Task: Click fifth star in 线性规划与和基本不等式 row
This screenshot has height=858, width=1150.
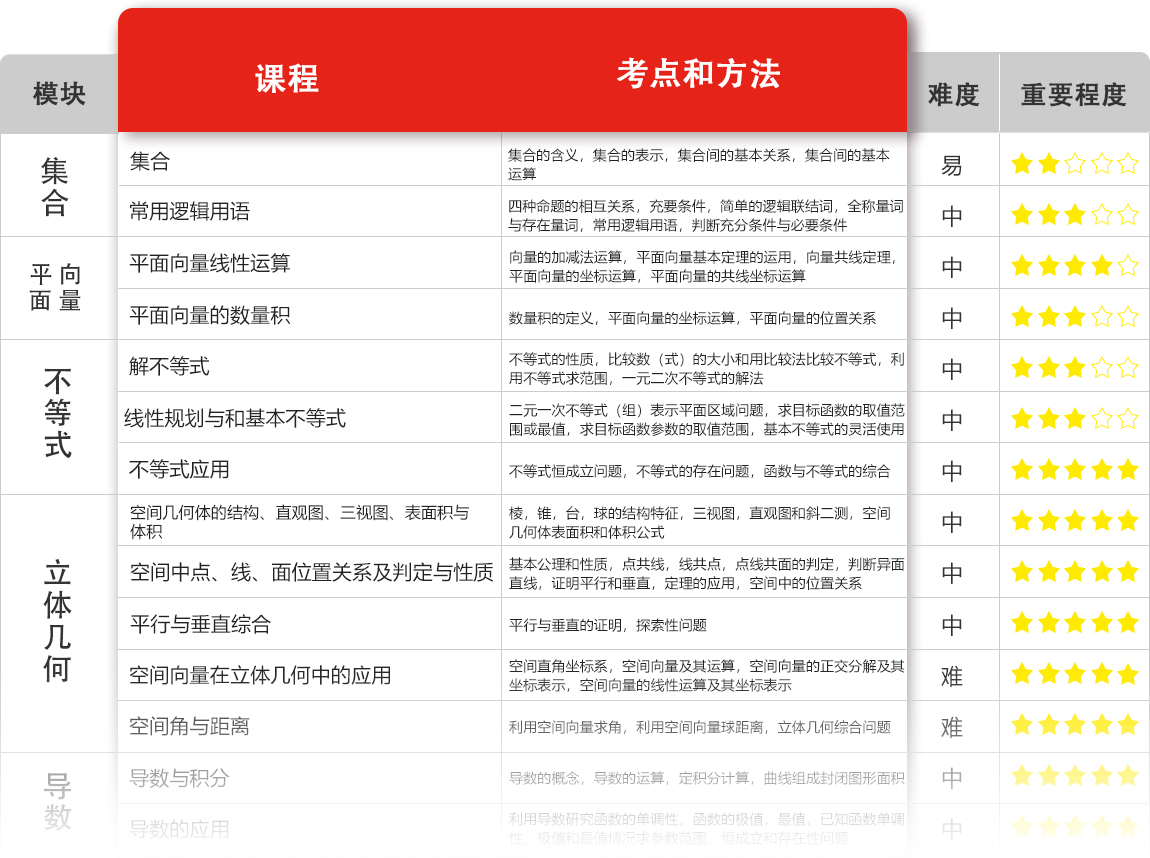Action: [1128, 419]
